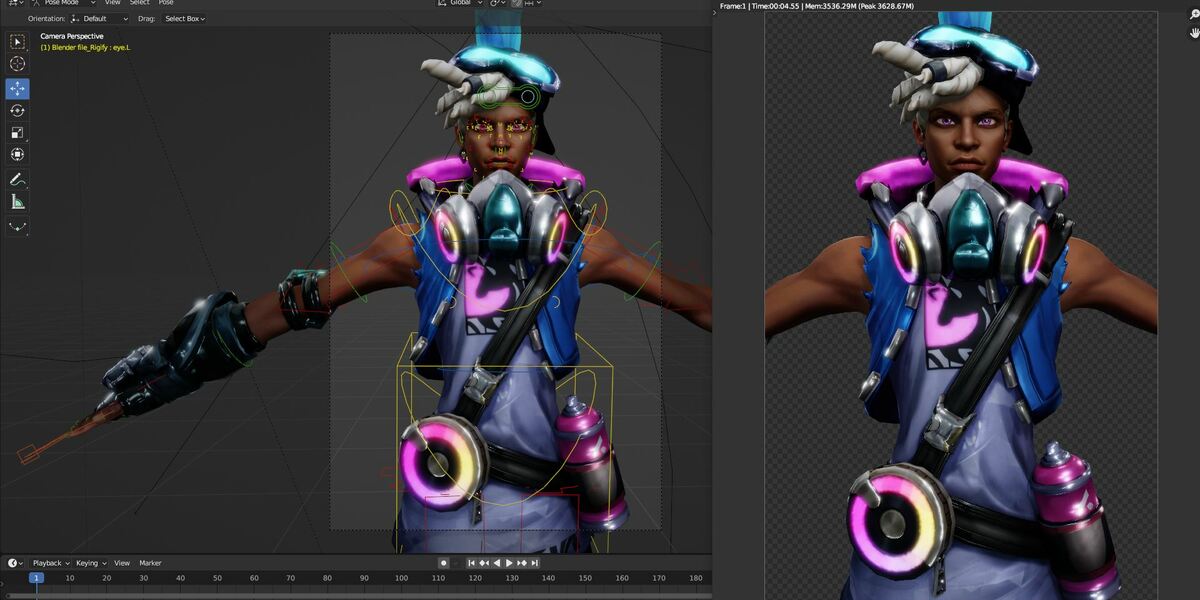Image resolution: width=1200 pixels, height=600 pixels.
Task: Open the 3D viewport editor type menu
Action: tap(14, 3)
